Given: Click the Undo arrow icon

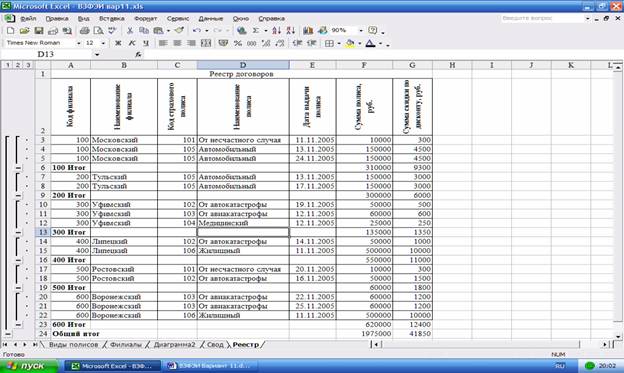Looking at the screenshot, I should (197, 31).
